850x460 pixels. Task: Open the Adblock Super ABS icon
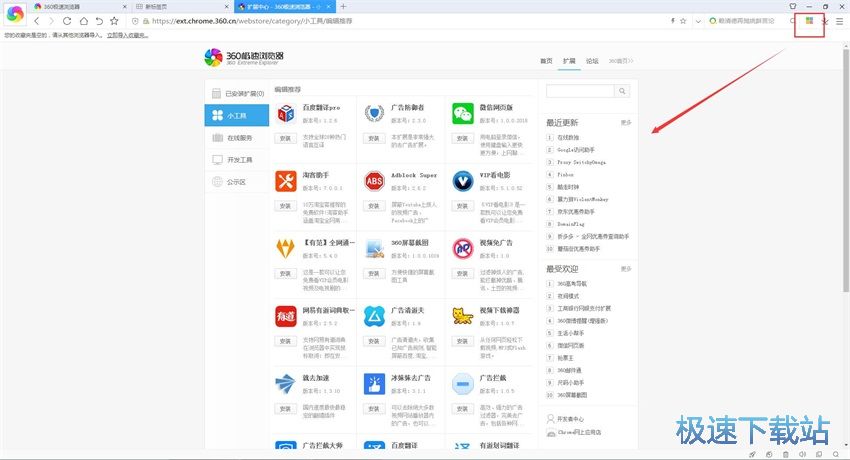374,181
